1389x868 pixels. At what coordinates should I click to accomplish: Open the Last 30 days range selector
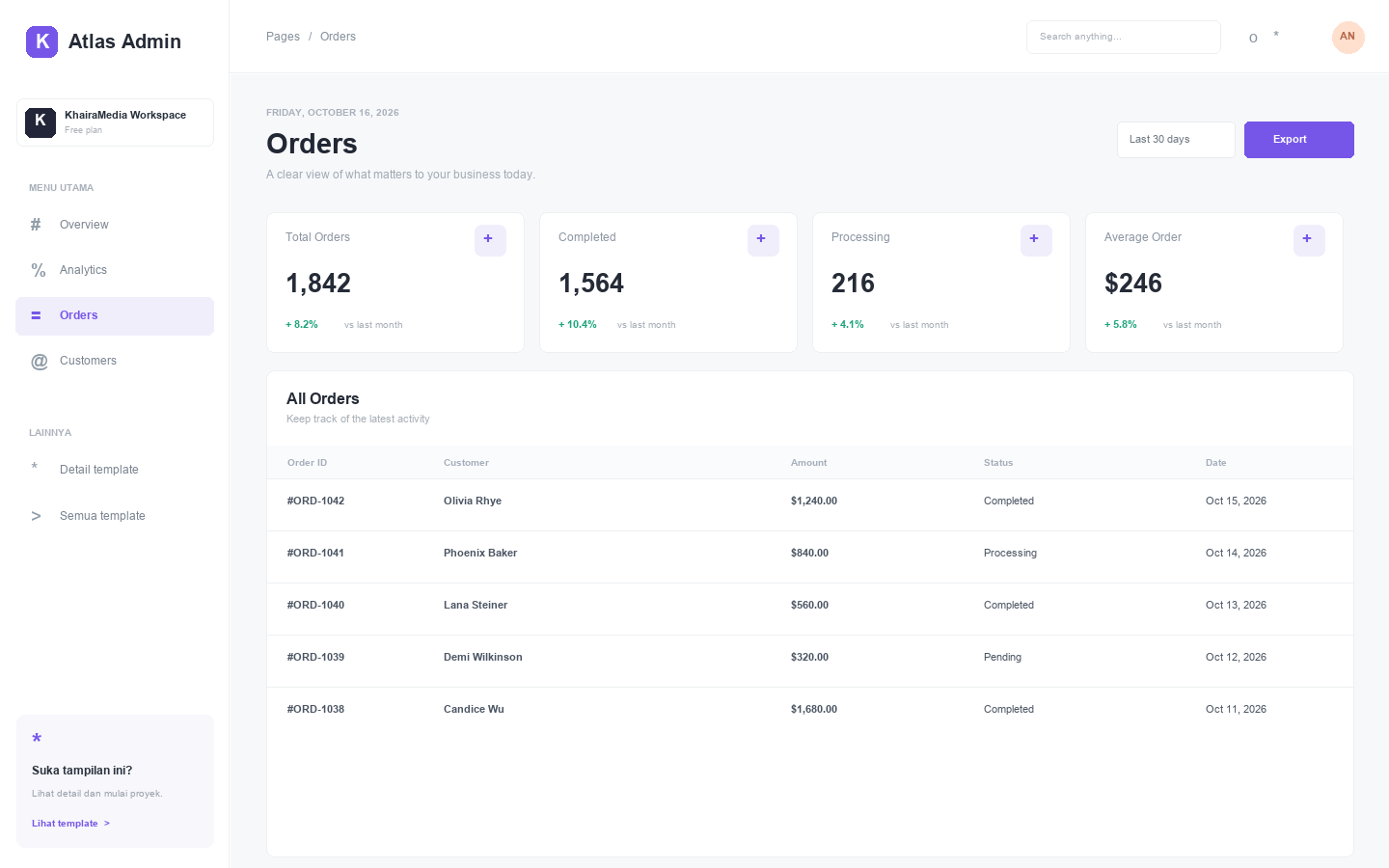[1176, 140]
